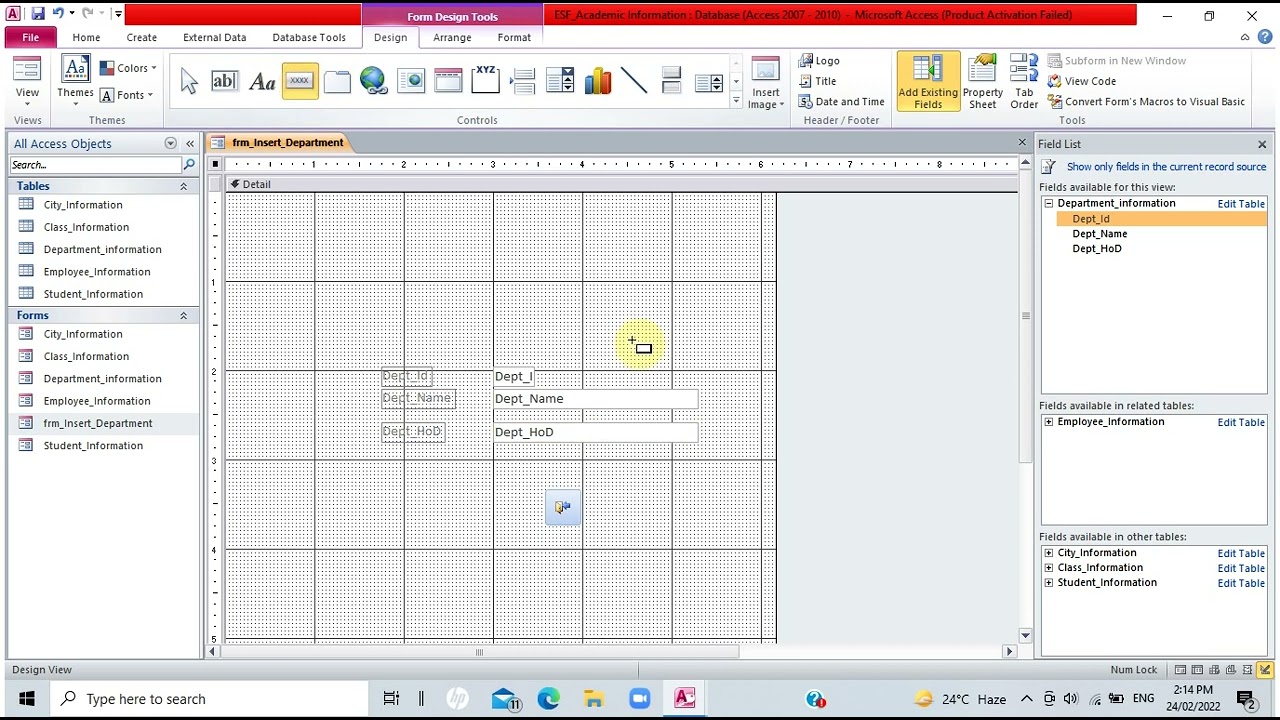Image resolution: width=1280 pixels, height=720 pixels.
Task: Open the Student_Information form in Forms list
Action: pyautogui.click(x=93, y=446)
